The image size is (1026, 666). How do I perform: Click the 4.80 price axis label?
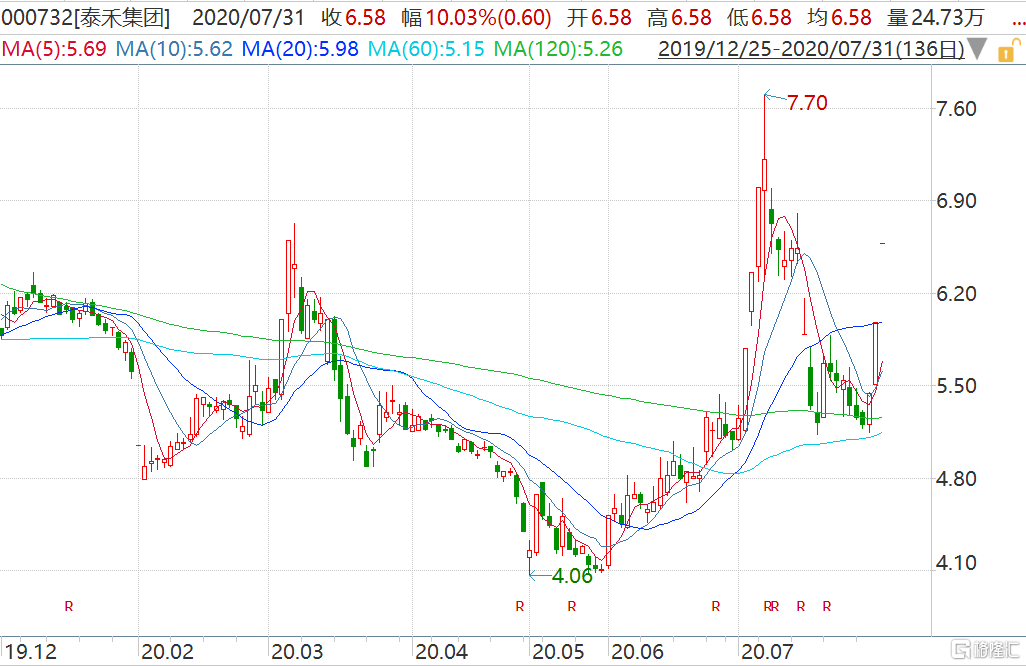click(x=957, y=479)
